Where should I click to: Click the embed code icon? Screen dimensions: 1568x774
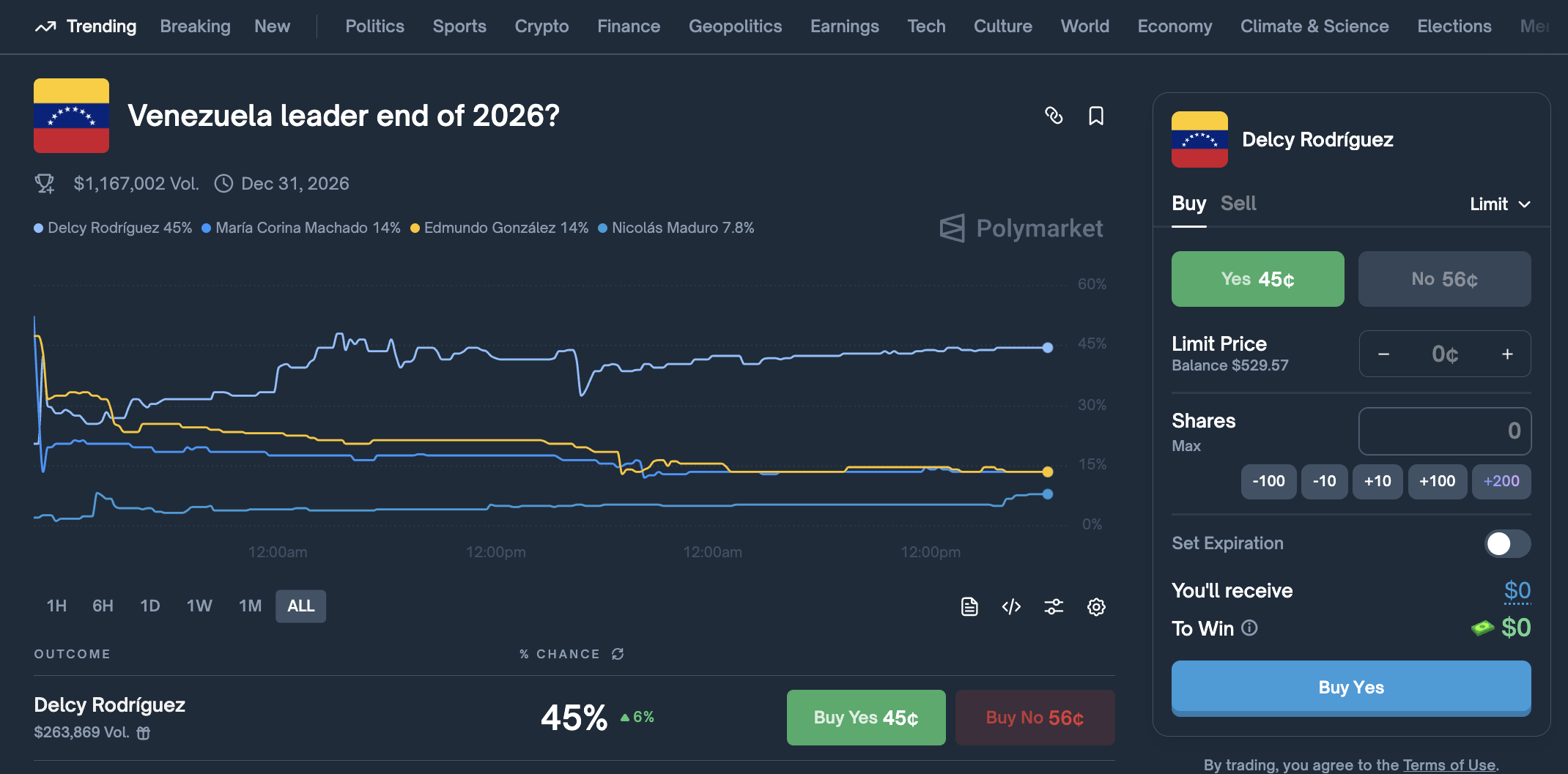[x=1011, y=606]
